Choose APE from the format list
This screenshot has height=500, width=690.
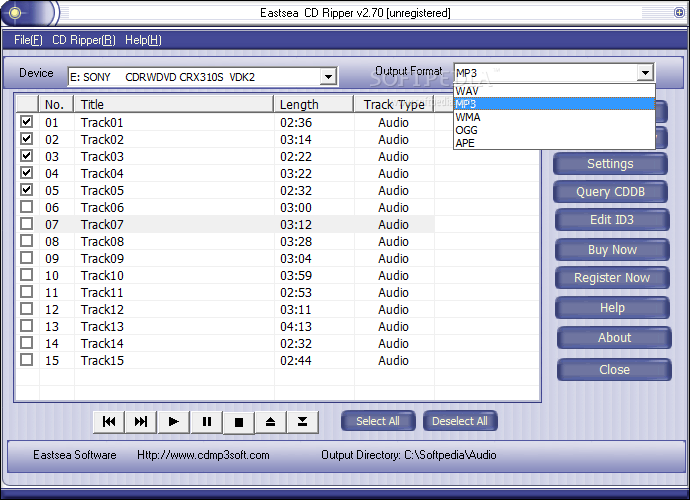pyautogui.click(x=554, y=143)
